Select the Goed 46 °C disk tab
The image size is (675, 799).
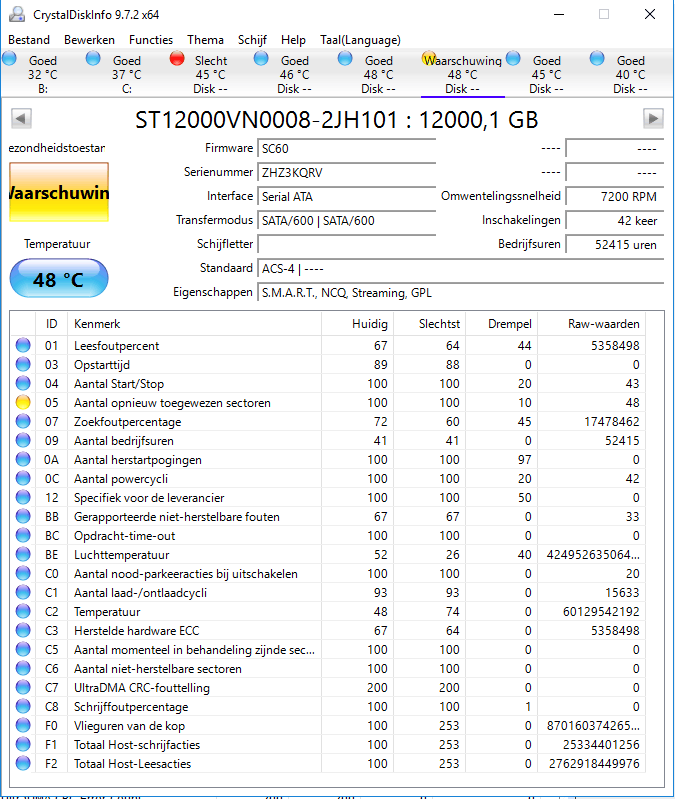point(294,74)
